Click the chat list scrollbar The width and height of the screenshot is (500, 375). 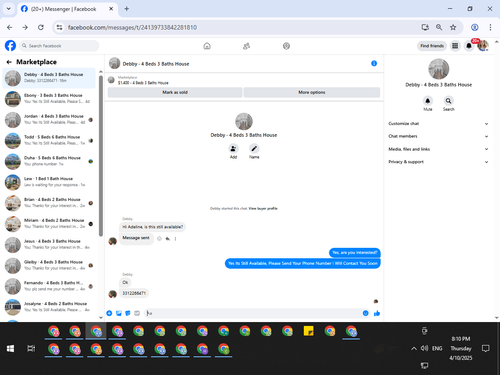click(x=101, y=156)
